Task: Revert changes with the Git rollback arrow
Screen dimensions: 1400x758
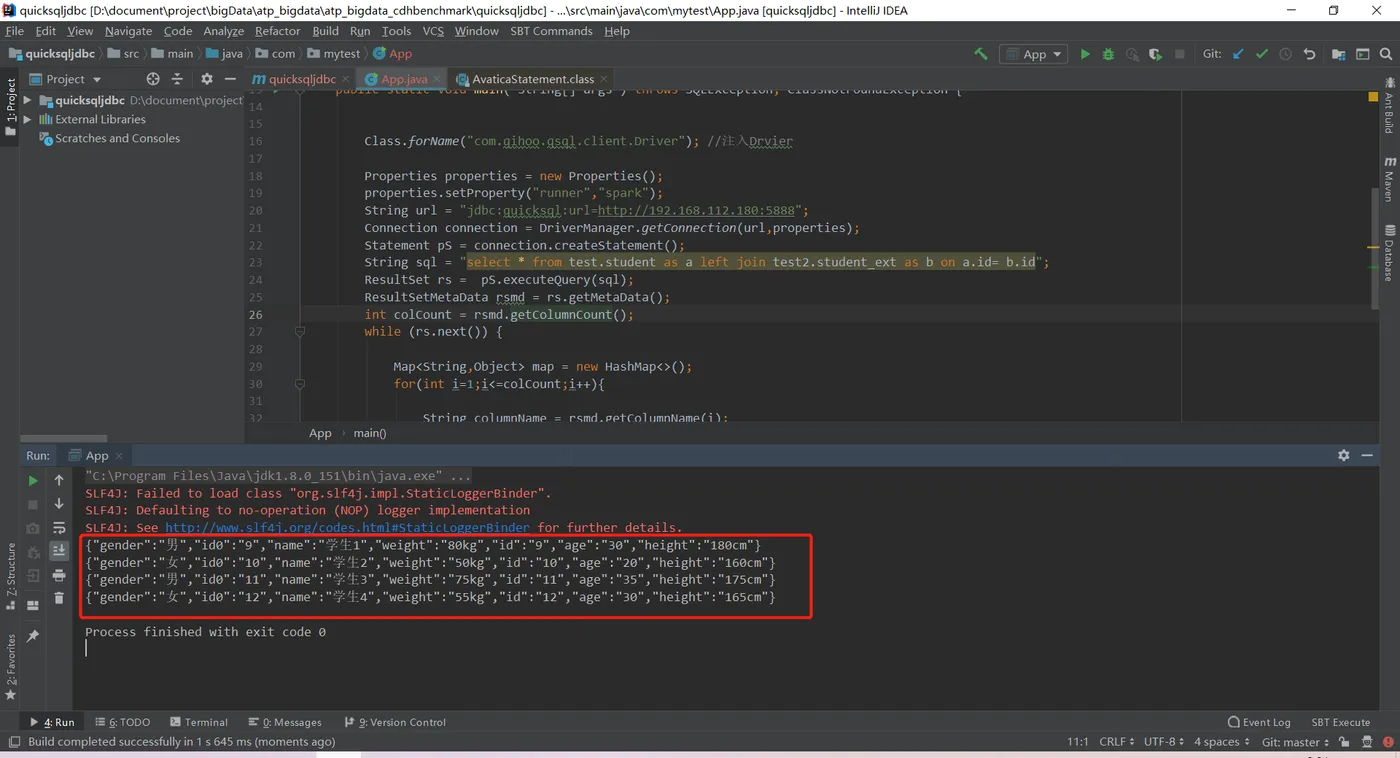Action: click(x=1309, y=54)
